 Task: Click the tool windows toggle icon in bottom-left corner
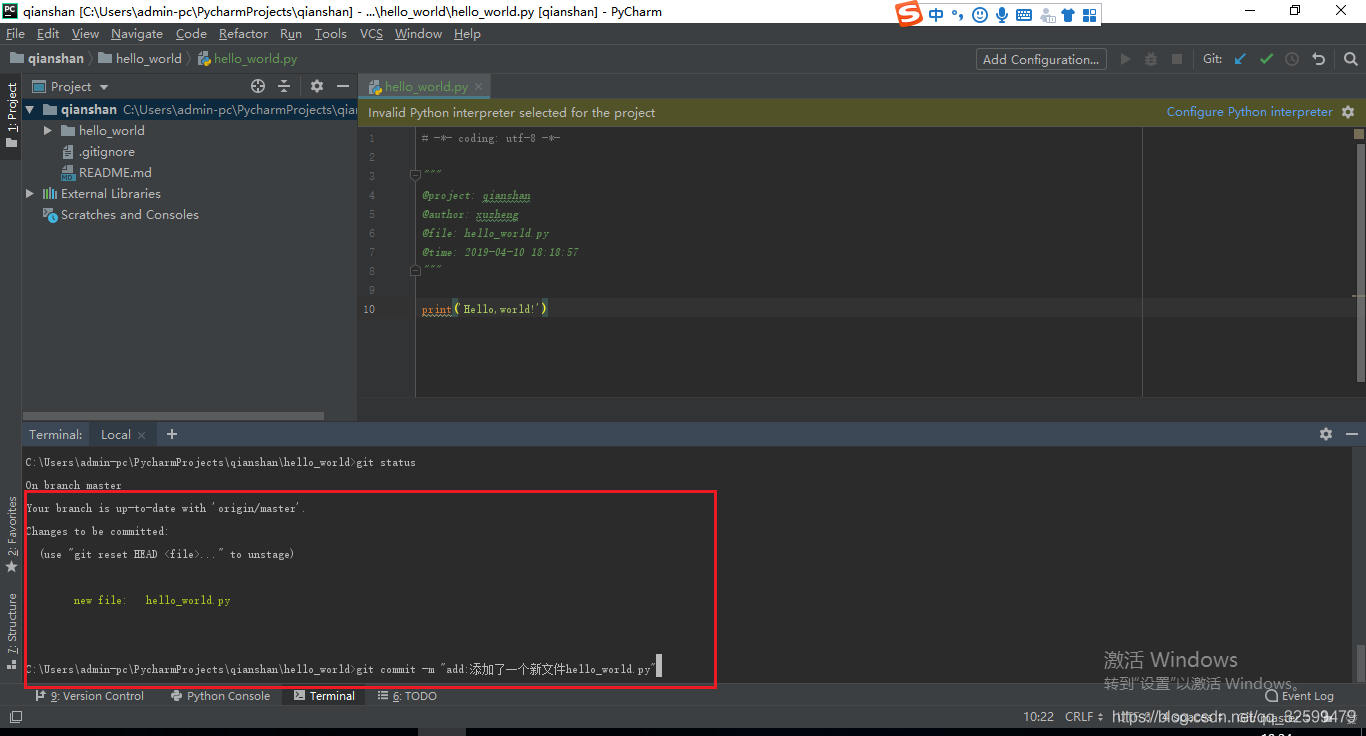[15, 717]
